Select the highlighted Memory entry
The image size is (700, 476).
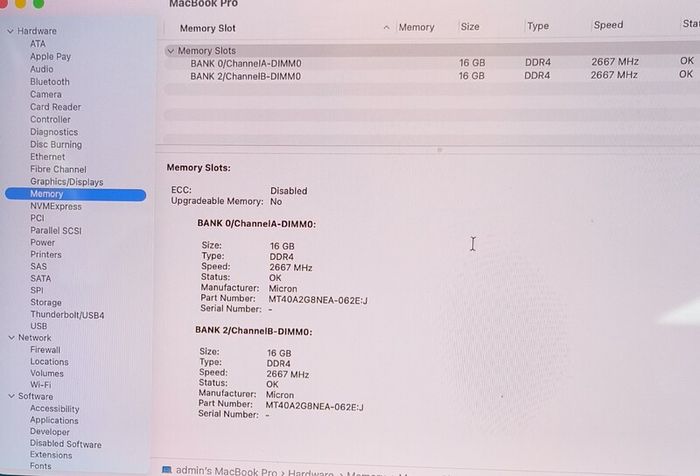(x=75, y=194)
